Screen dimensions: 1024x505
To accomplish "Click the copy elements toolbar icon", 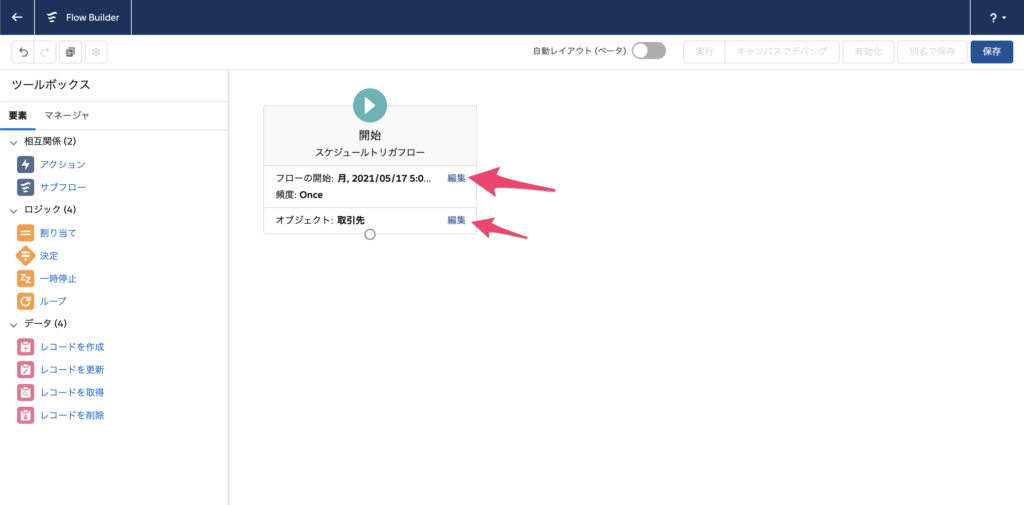I will pos(71,52).
